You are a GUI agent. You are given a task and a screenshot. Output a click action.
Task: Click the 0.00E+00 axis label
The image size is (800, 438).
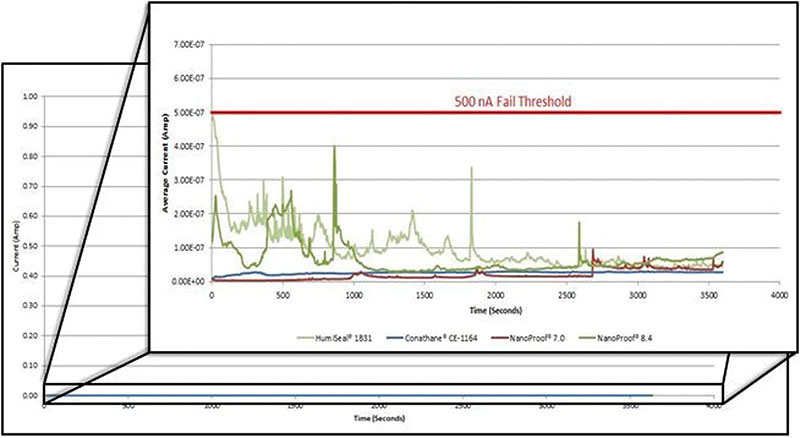click(188, 281)
